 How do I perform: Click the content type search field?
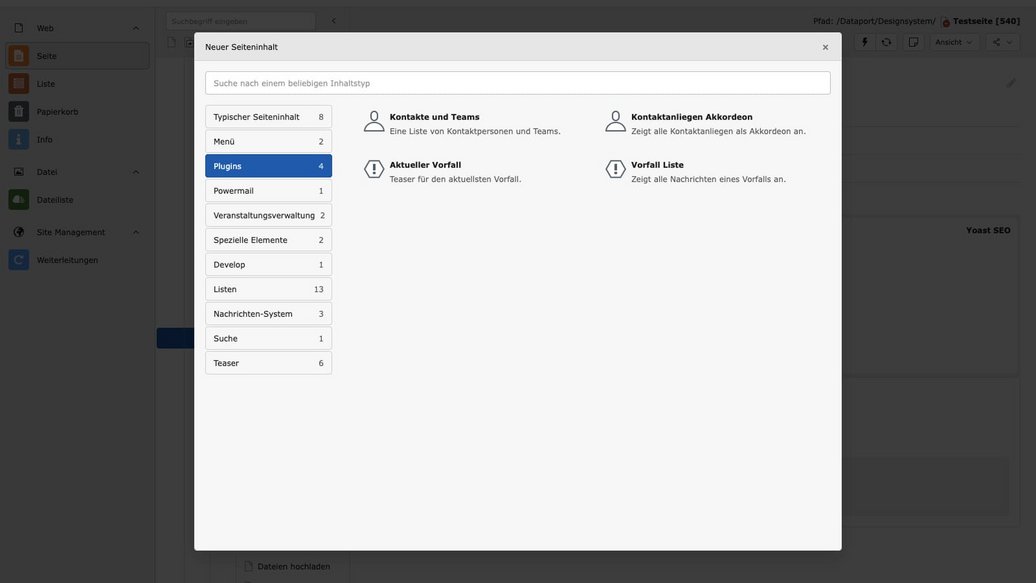pos(517,83)
